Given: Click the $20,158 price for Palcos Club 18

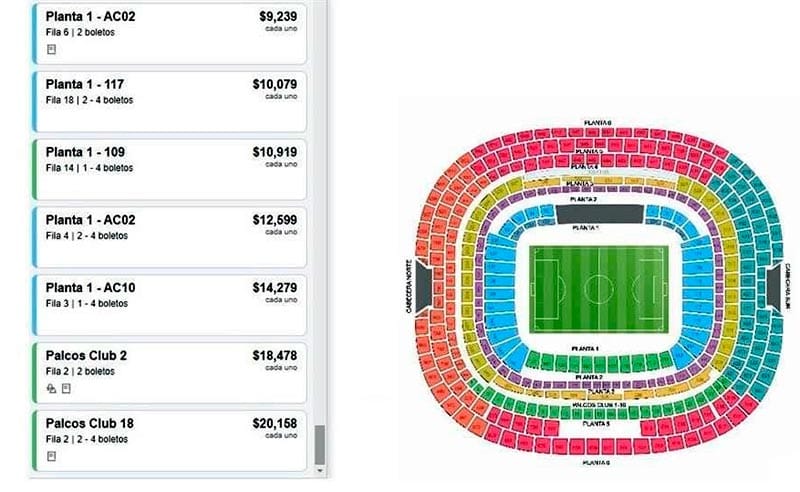Looking at the screenshot, I should pyautogui.click(x=274, y=423).
